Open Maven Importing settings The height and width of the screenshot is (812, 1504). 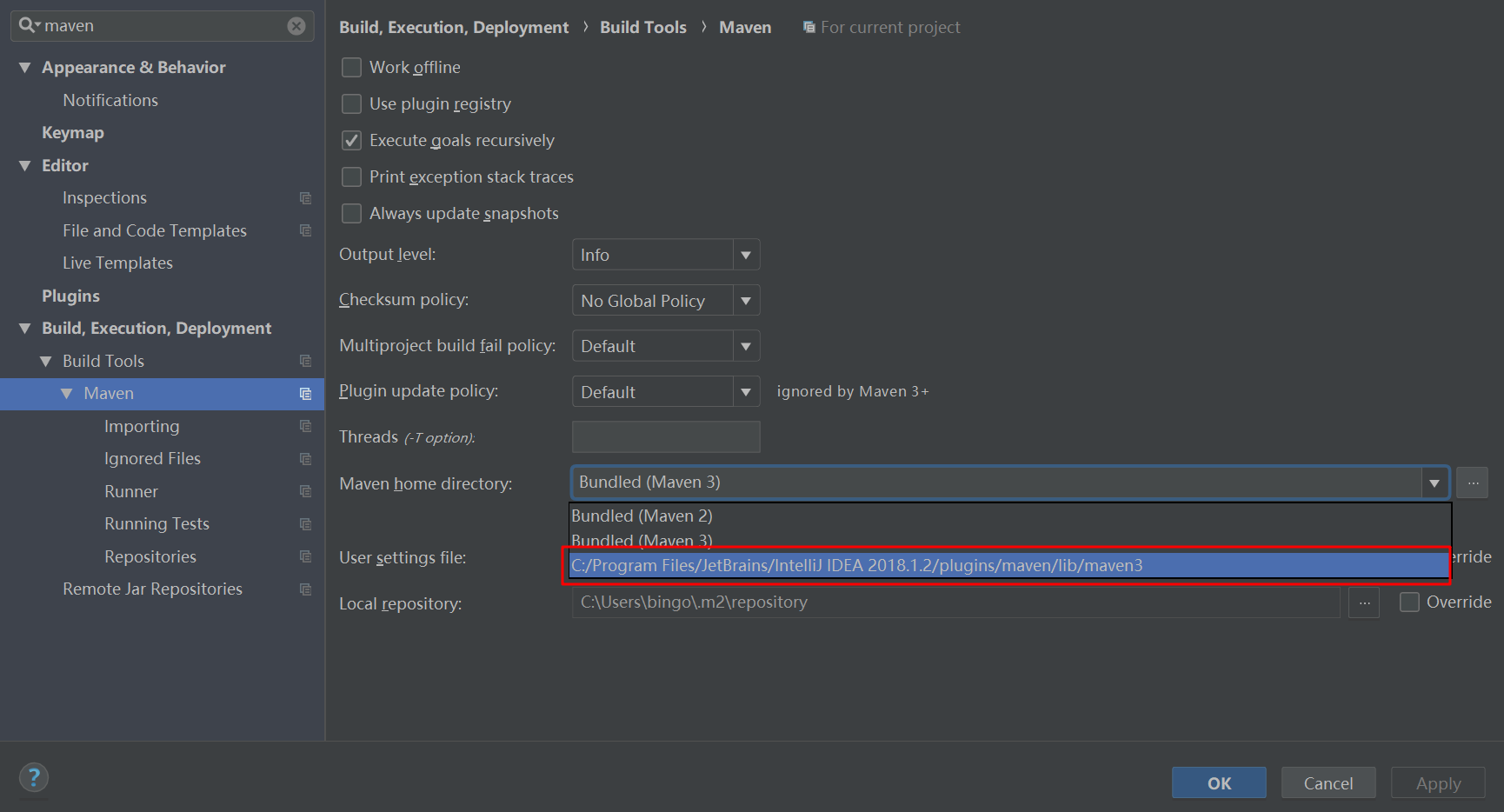point(142,426)
